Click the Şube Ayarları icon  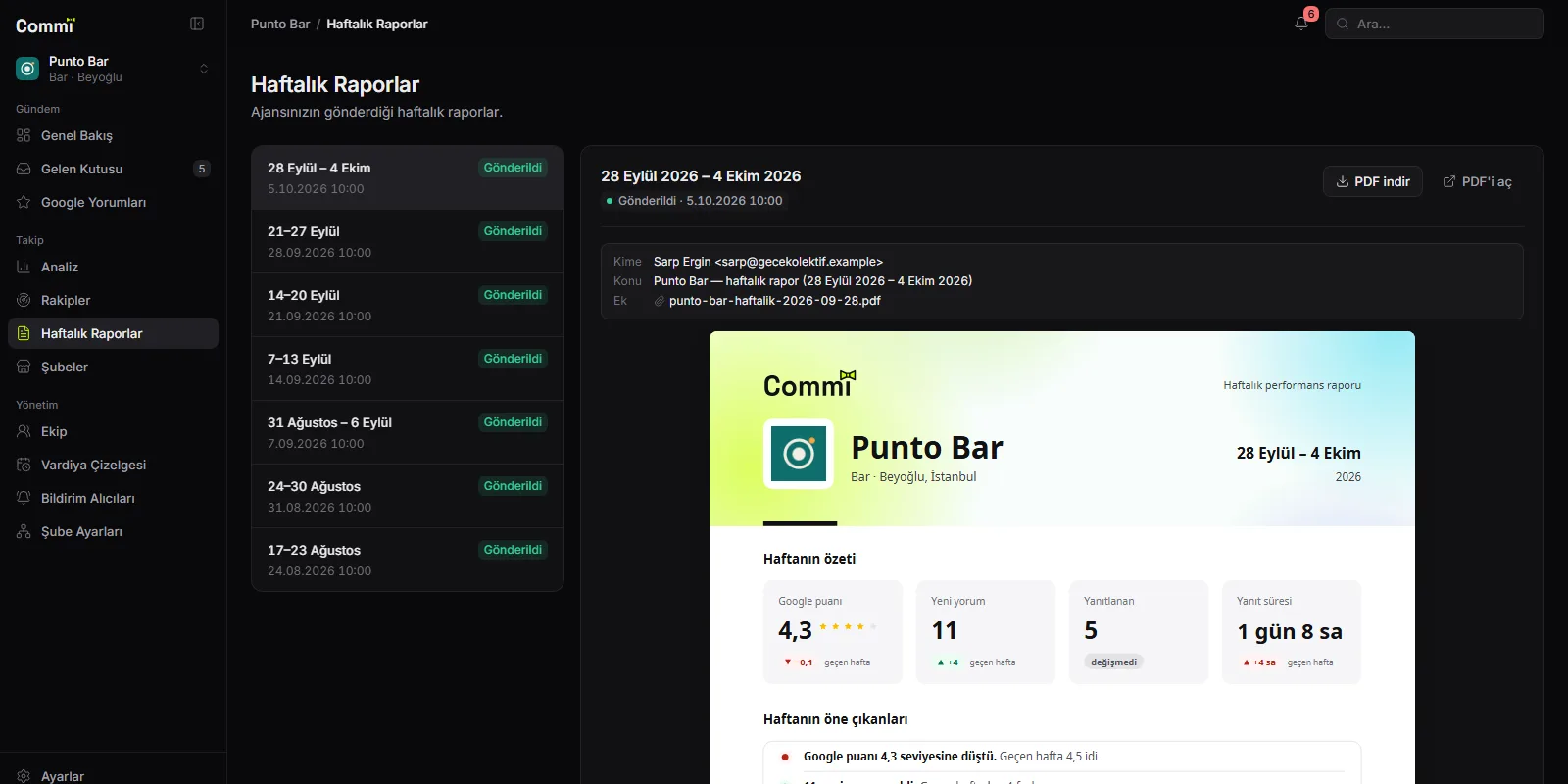pos(24,531)
